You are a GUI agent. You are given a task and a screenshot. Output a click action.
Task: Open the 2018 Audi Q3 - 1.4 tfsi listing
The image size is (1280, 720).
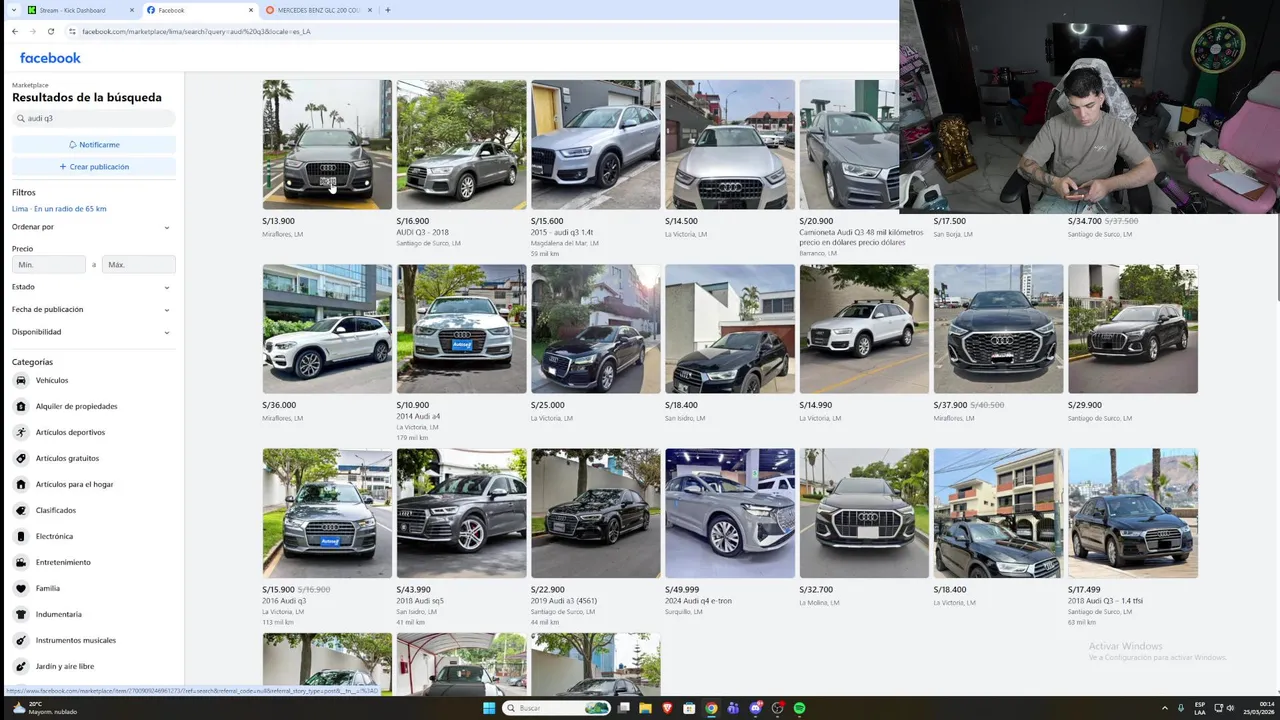click(1133, 513)
